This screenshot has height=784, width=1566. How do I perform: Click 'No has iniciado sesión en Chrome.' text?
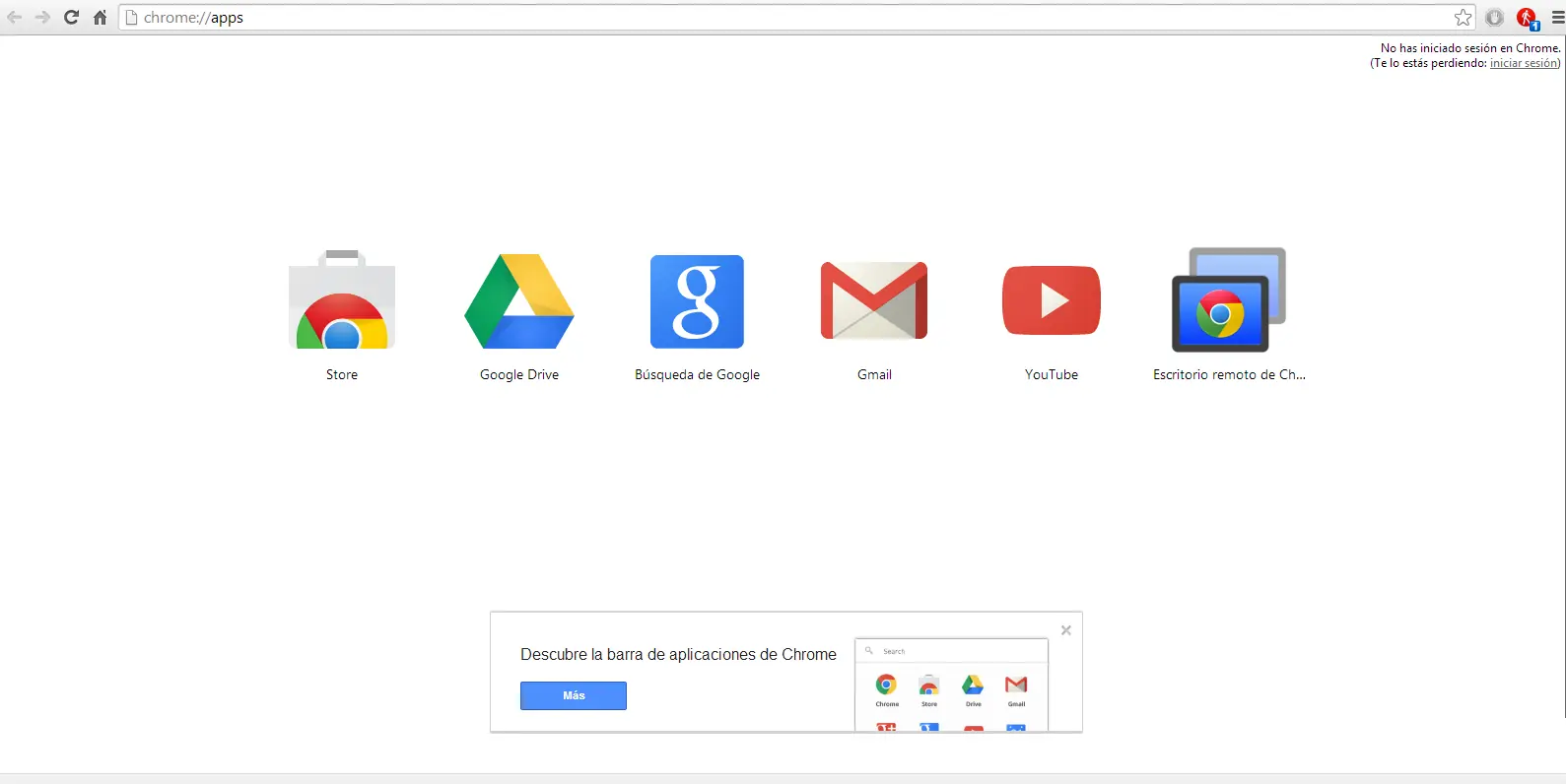point(1470,47)
